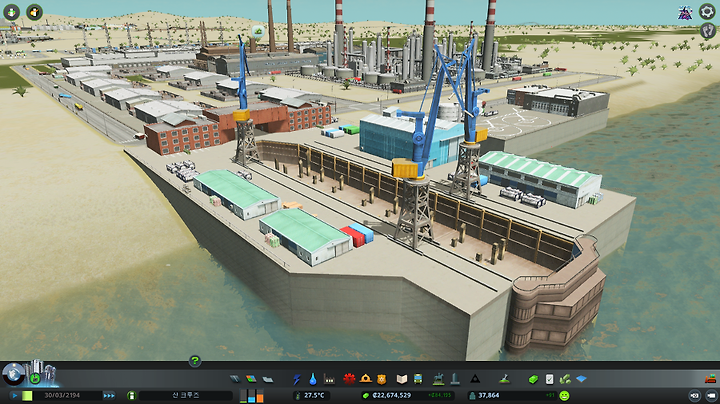This screenshot has height=404, width=720.
Task: Open the Unique Buildings tower menu
Action: coord(455,379)
